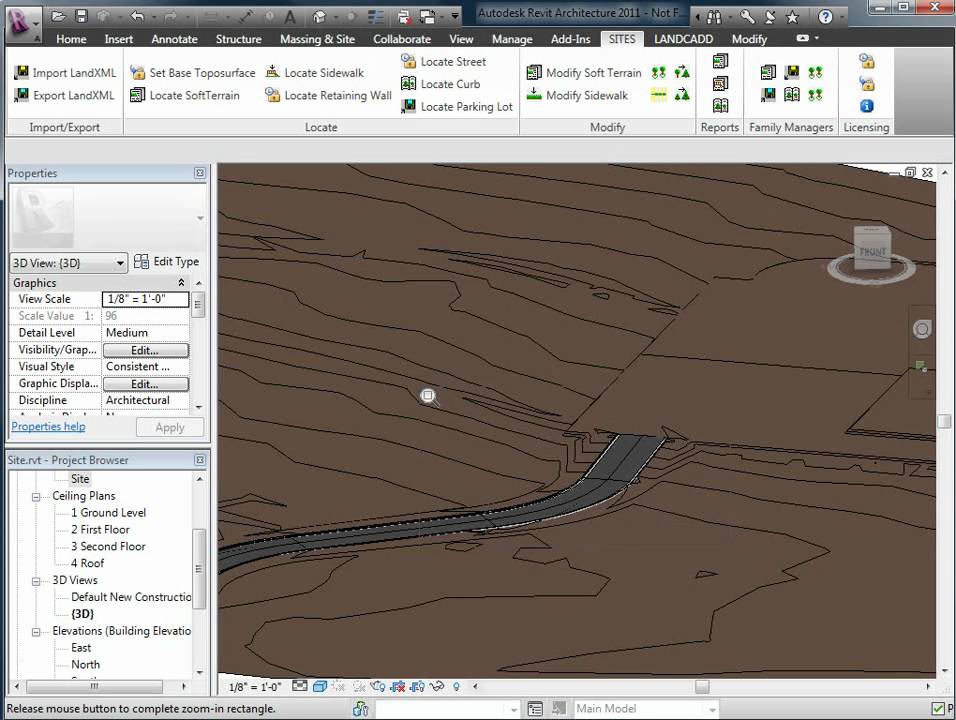Screen dimensions: 956x720
Task: Collapse the Graphics section in Properties
Action: (181, 283)
